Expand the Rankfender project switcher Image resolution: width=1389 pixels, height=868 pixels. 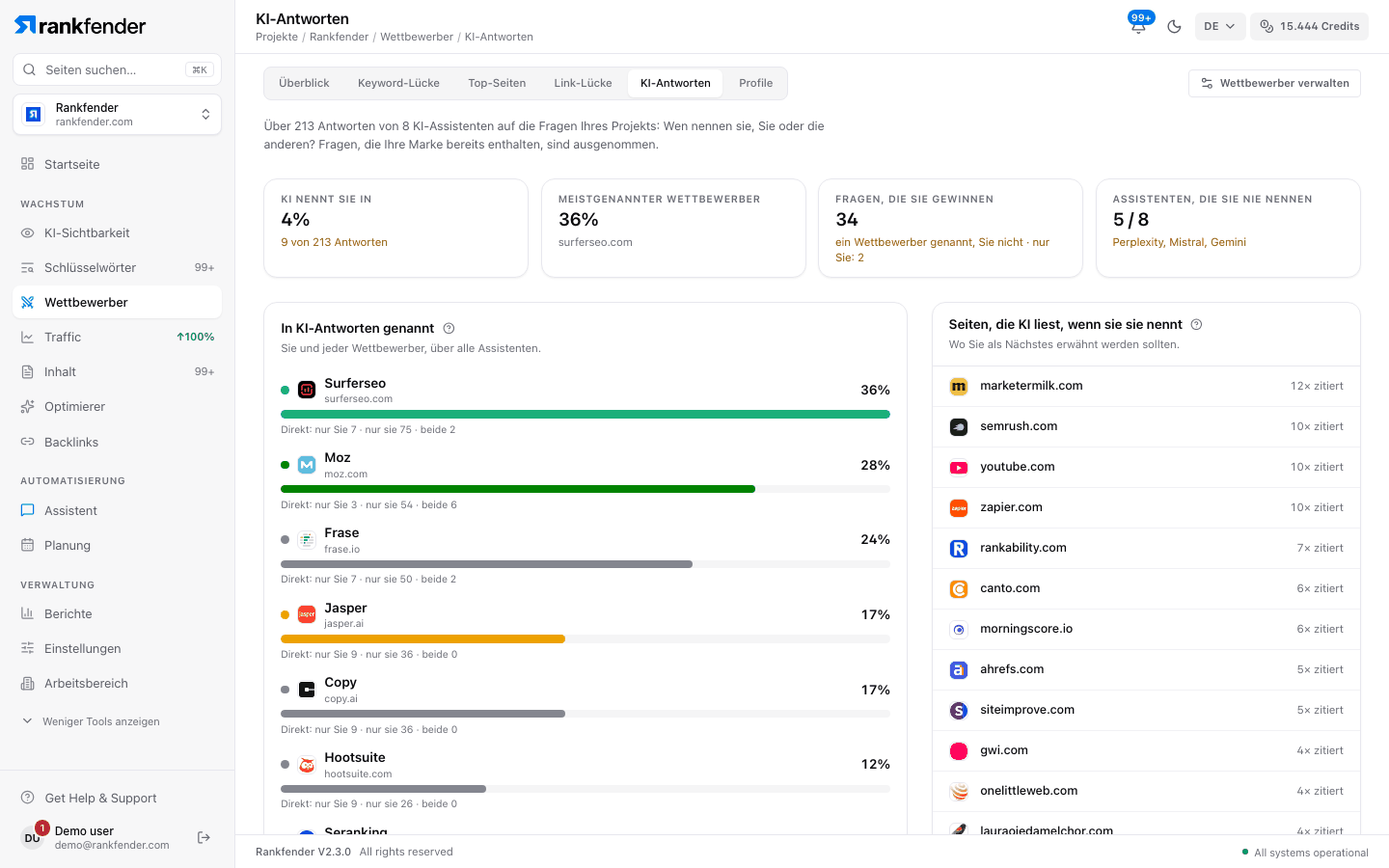pos(117,115)
